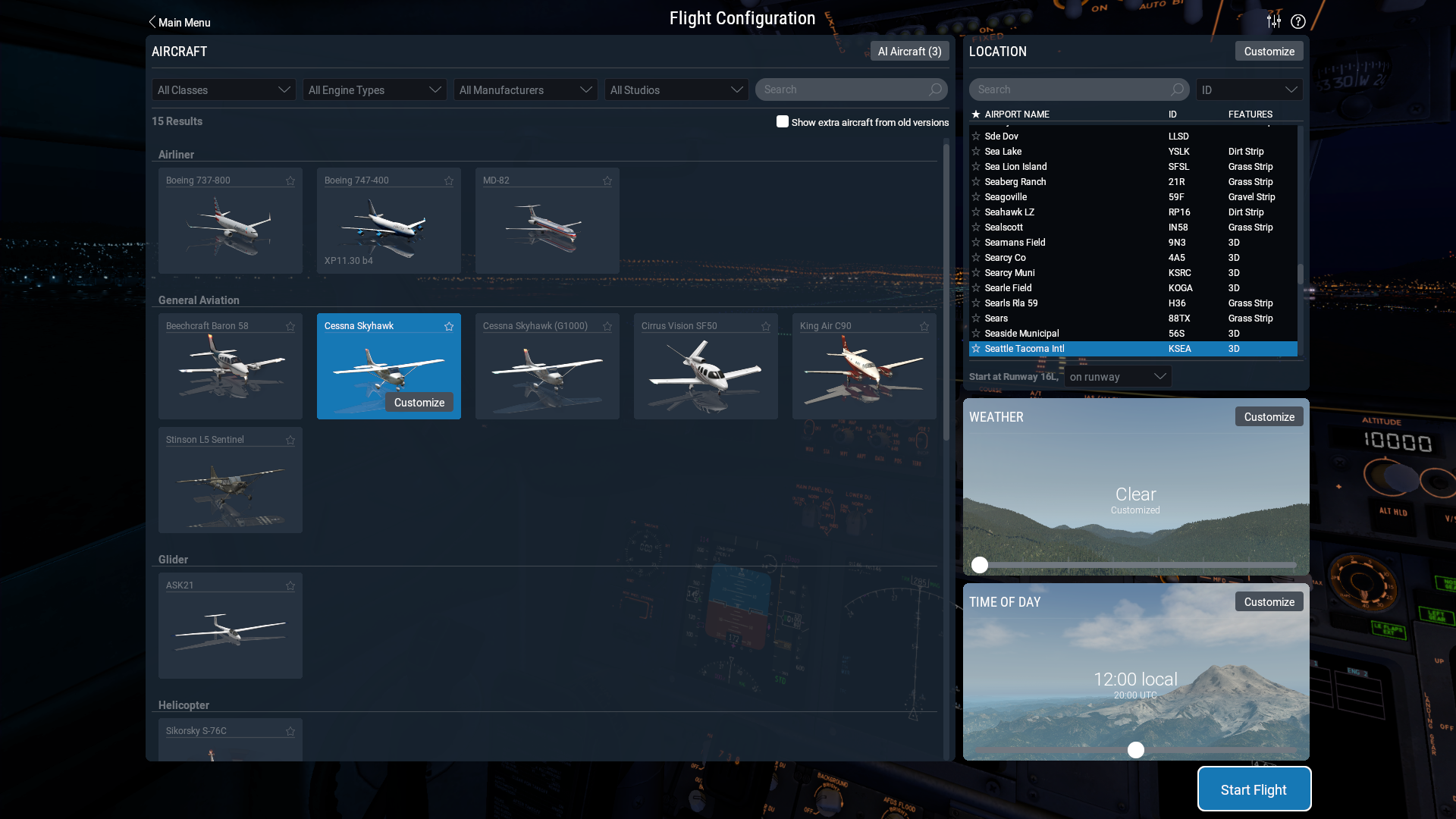Favorite the Boeing 747-400 star
Image resolution: width=1456 pixels, height=819 pixels.
[x=449, y=180]
